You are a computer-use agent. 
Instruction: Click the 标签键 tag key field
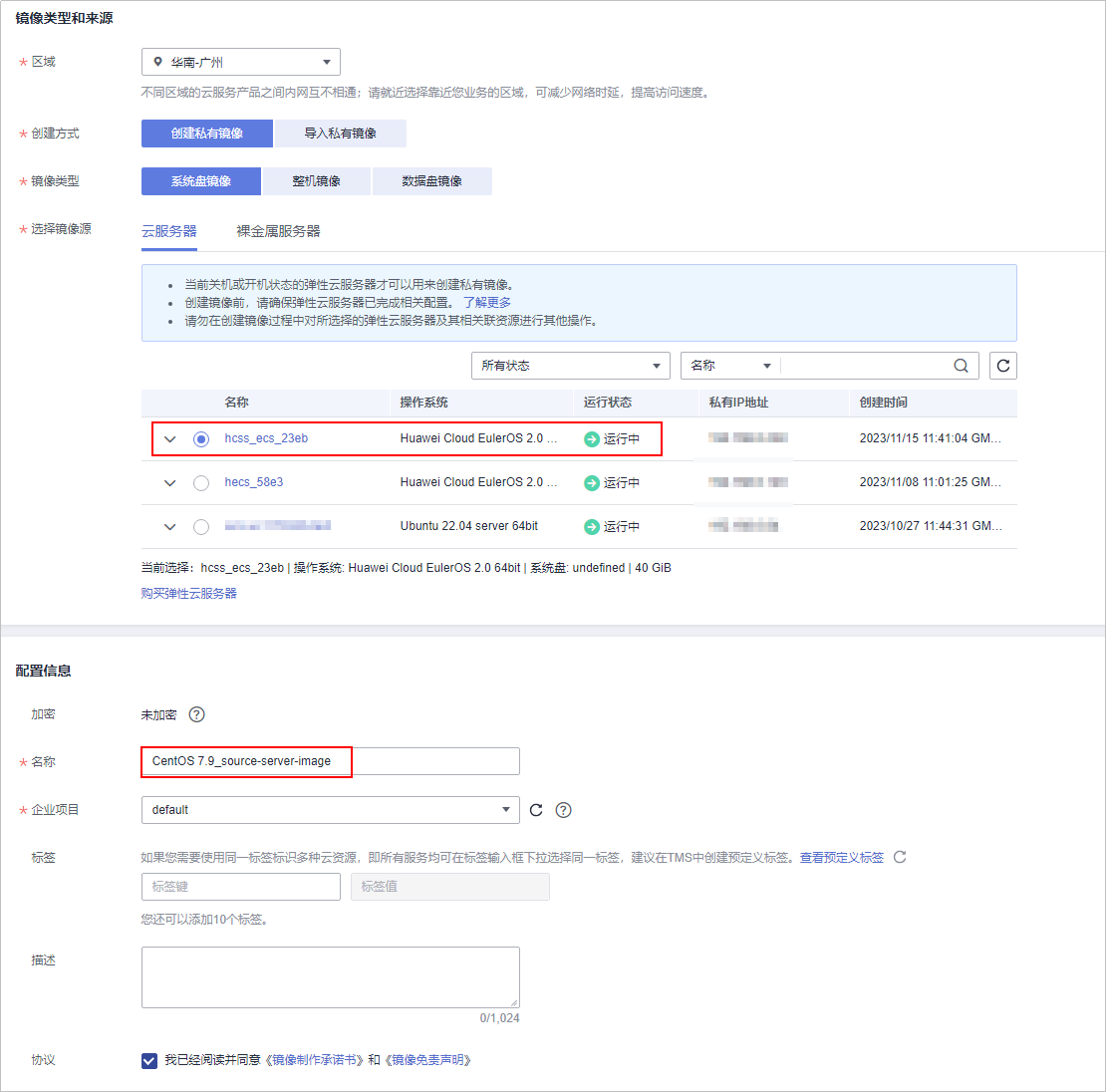(240, 887)
